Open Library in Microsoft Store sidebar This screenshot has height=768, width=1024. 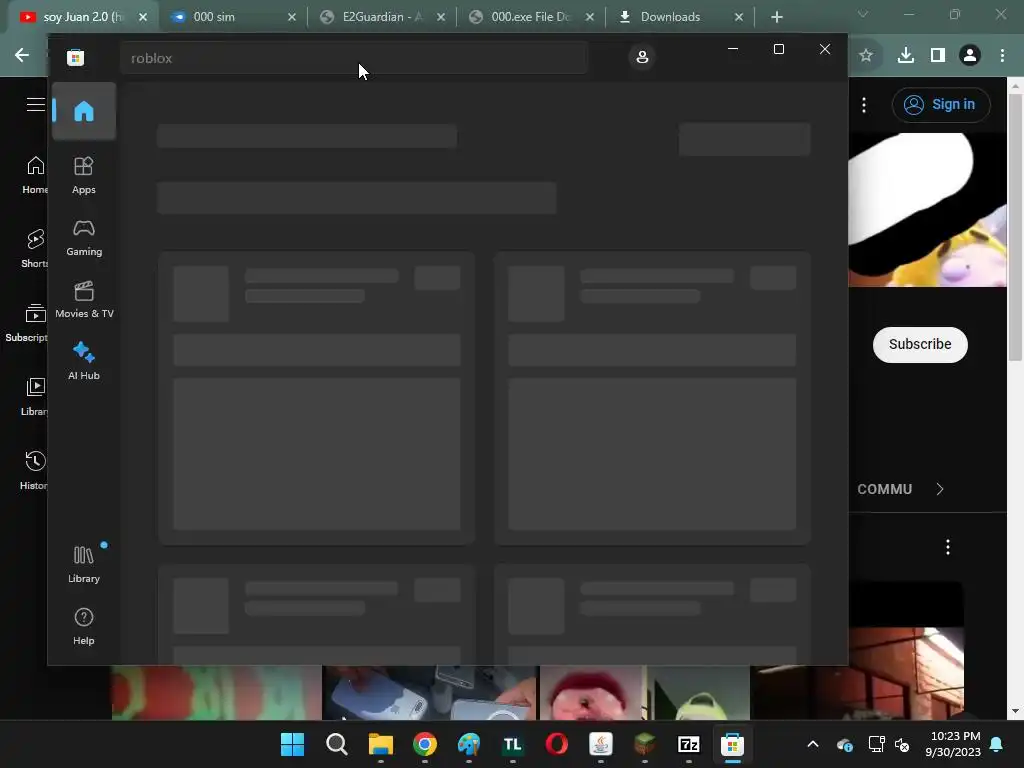coord(84,564)
